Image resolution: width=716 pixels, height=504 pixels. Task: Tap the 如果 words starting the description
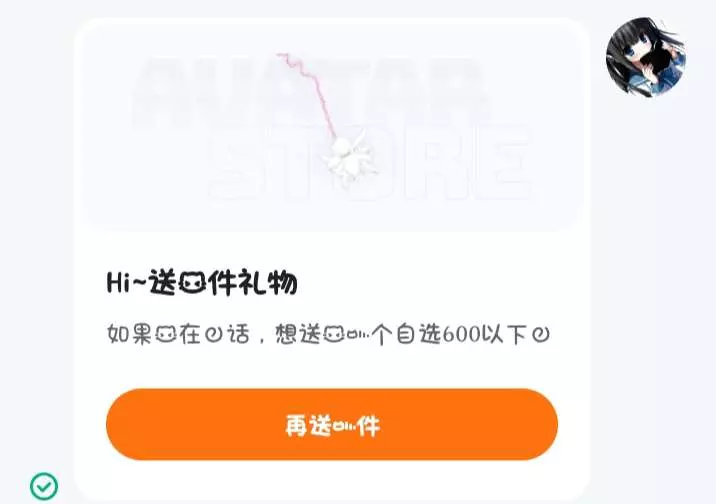pos(130,335)
